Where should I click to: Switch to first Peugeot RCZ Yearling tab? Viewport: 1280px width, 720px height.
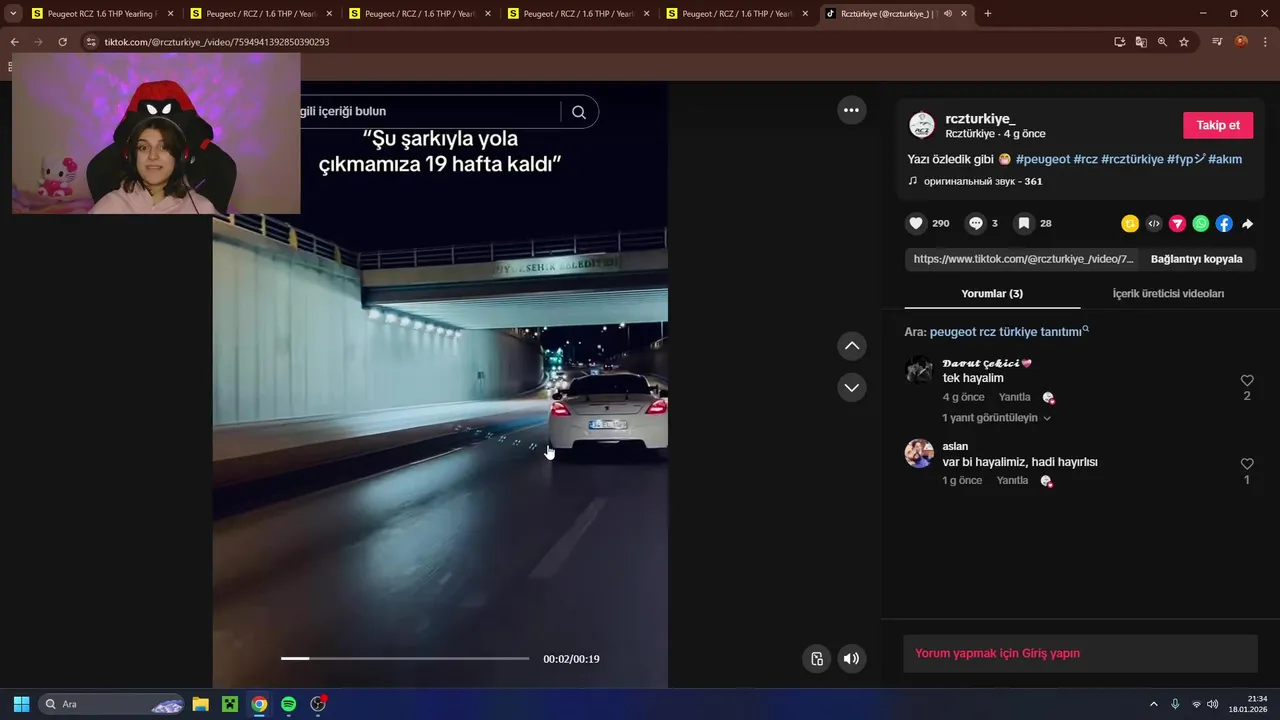click(102, 14)
